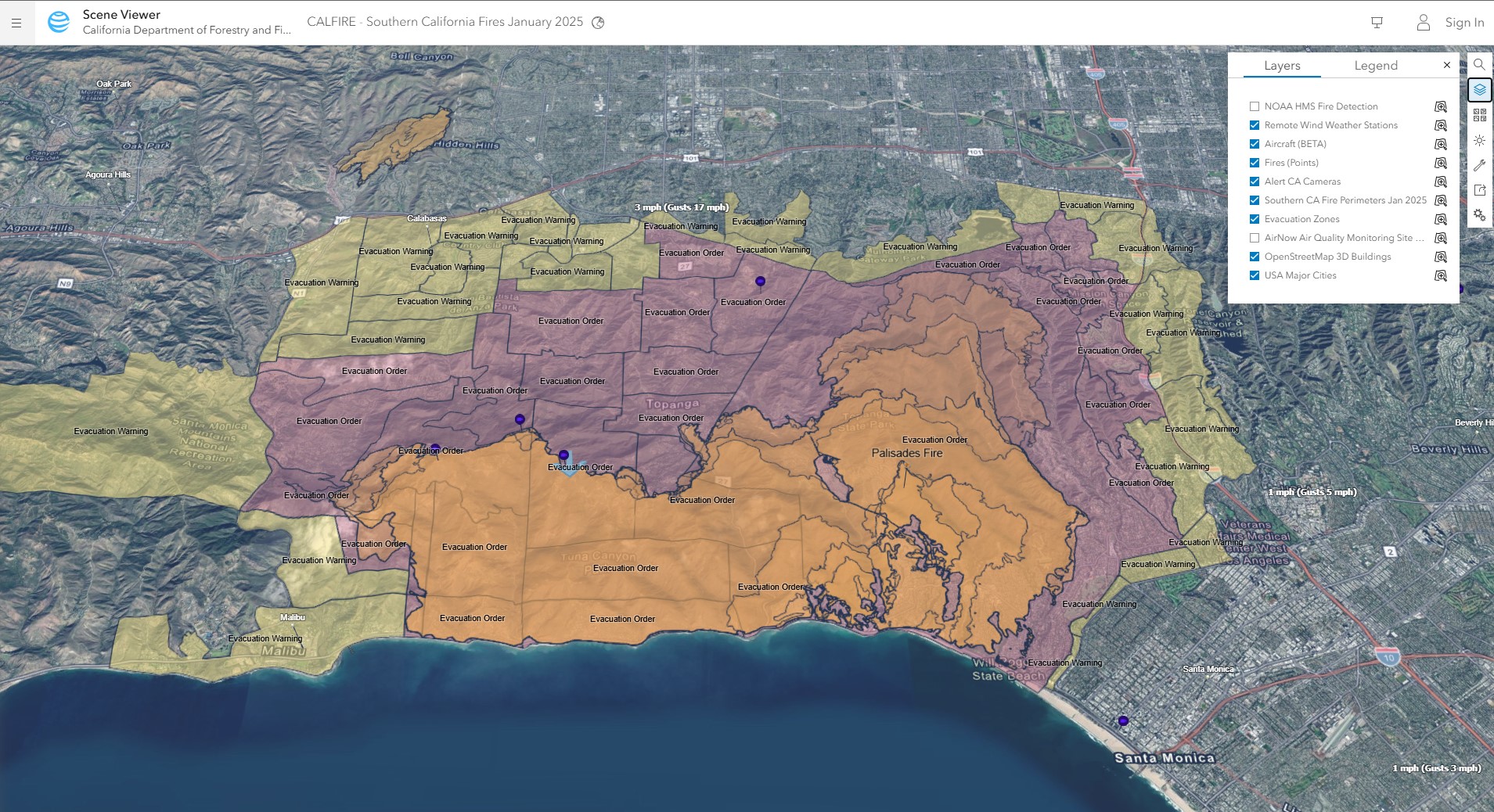Select the wrench Analysis tools icon
Viewport: 1494px width, 812px height.
coord(1479,164)
